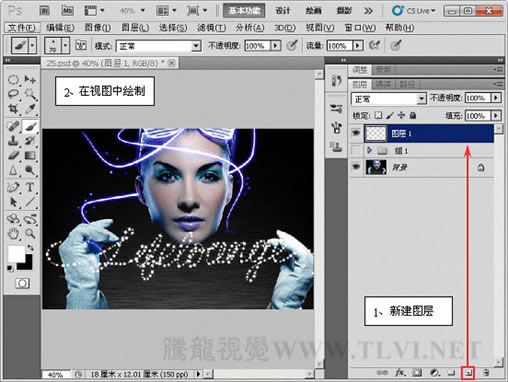
Task: Select the Horizontal Type tool
Action: pos(30,187)
